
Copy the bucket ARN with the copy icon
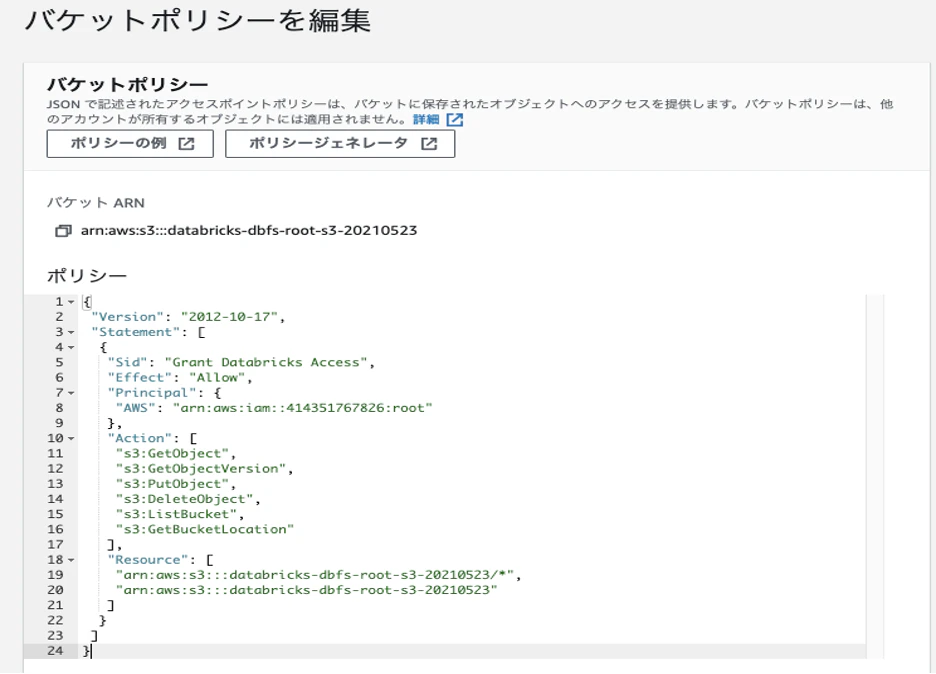63,231
